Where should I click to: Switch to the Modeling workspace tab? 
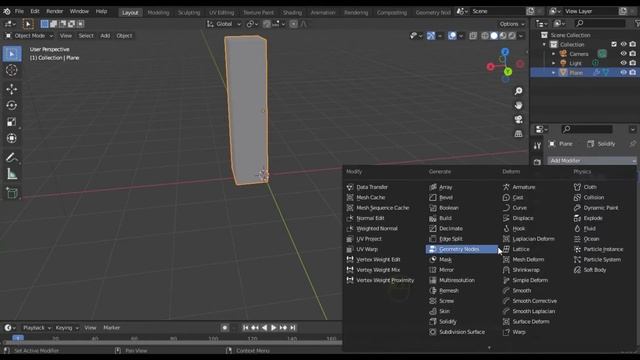pos(158,13)
